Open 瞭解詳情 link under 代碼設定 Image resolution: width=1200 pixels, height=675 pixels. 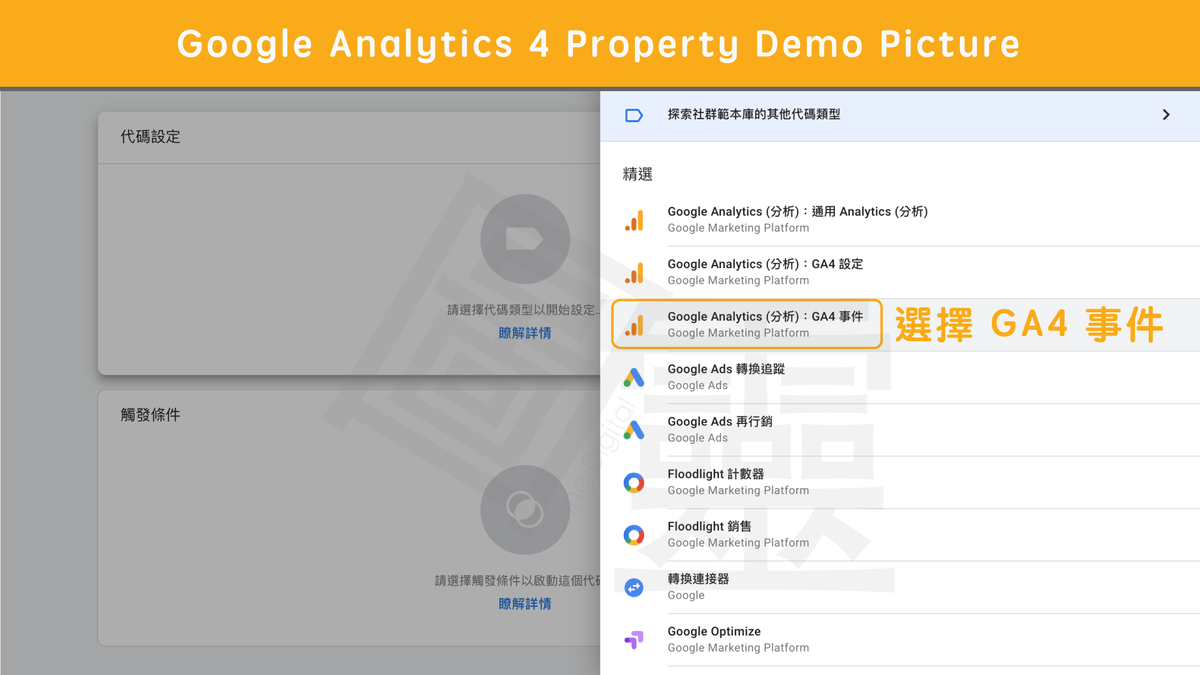pyautogui.click(x=525, y=333)
